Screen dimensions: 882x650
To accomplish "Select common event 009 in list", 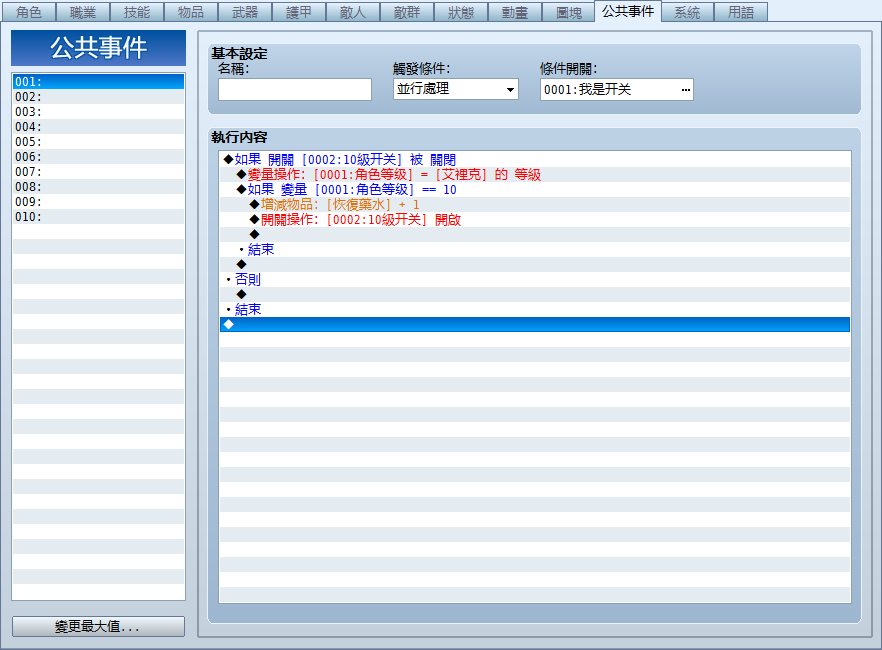I will point(98,202).
